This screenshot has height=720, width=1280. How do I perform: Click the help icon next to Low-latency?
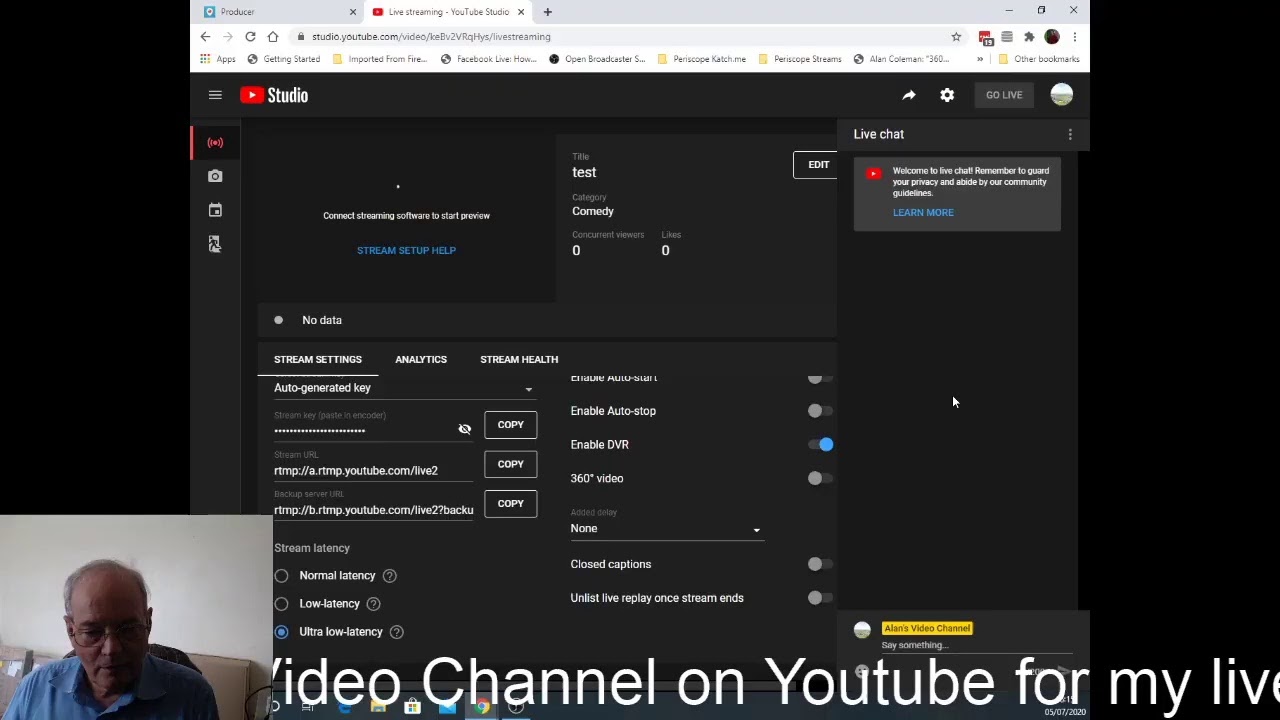pos(373,604)
